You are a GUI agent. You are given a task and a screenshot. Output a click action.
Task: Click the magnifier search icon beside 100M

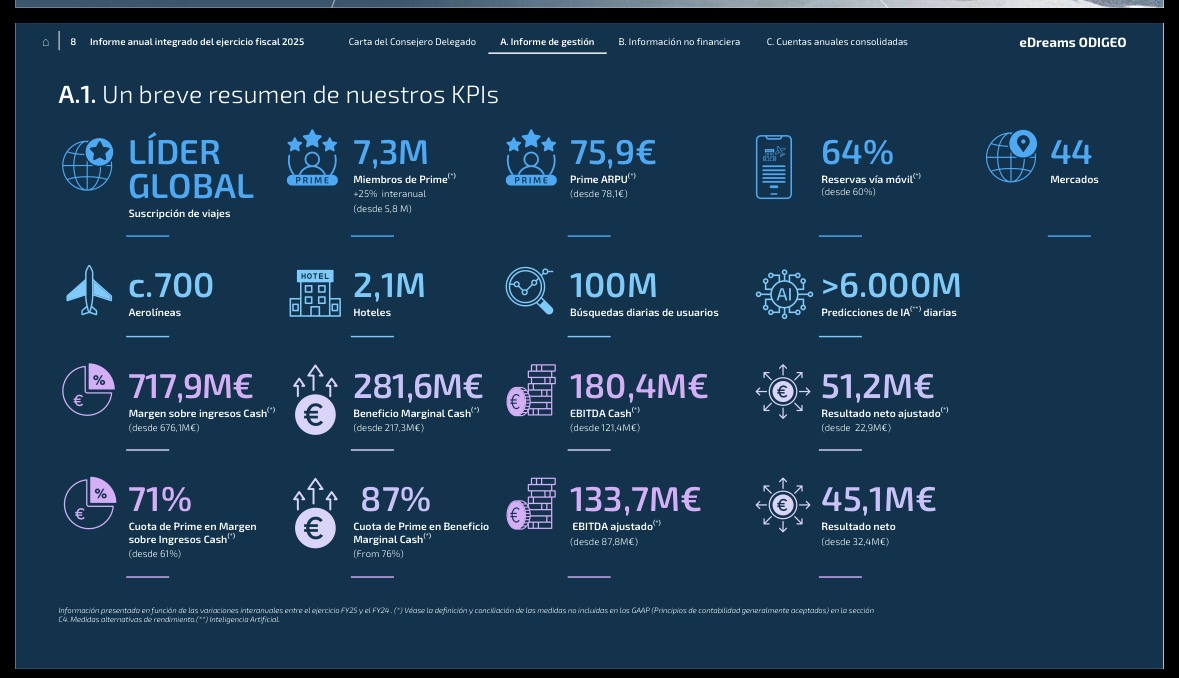(x=529, y=290)
